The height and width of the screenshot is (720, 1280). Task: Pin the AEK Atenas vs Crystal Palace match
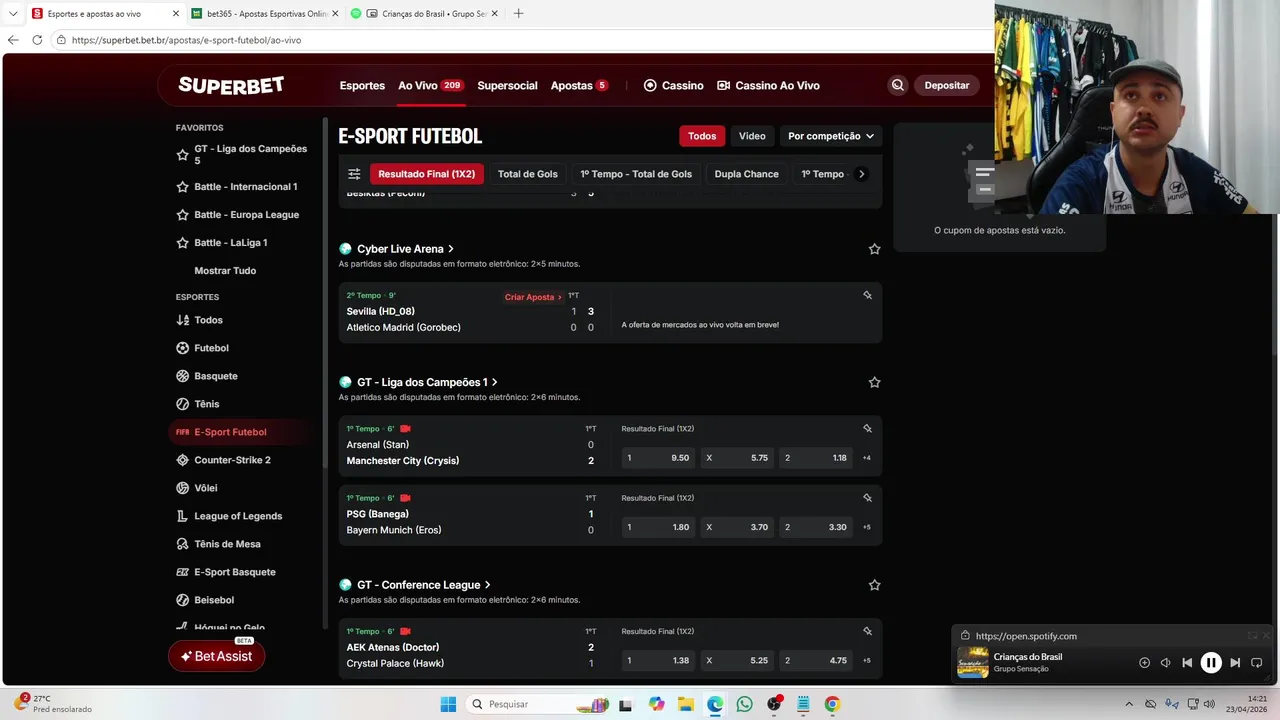coord(867,631)
